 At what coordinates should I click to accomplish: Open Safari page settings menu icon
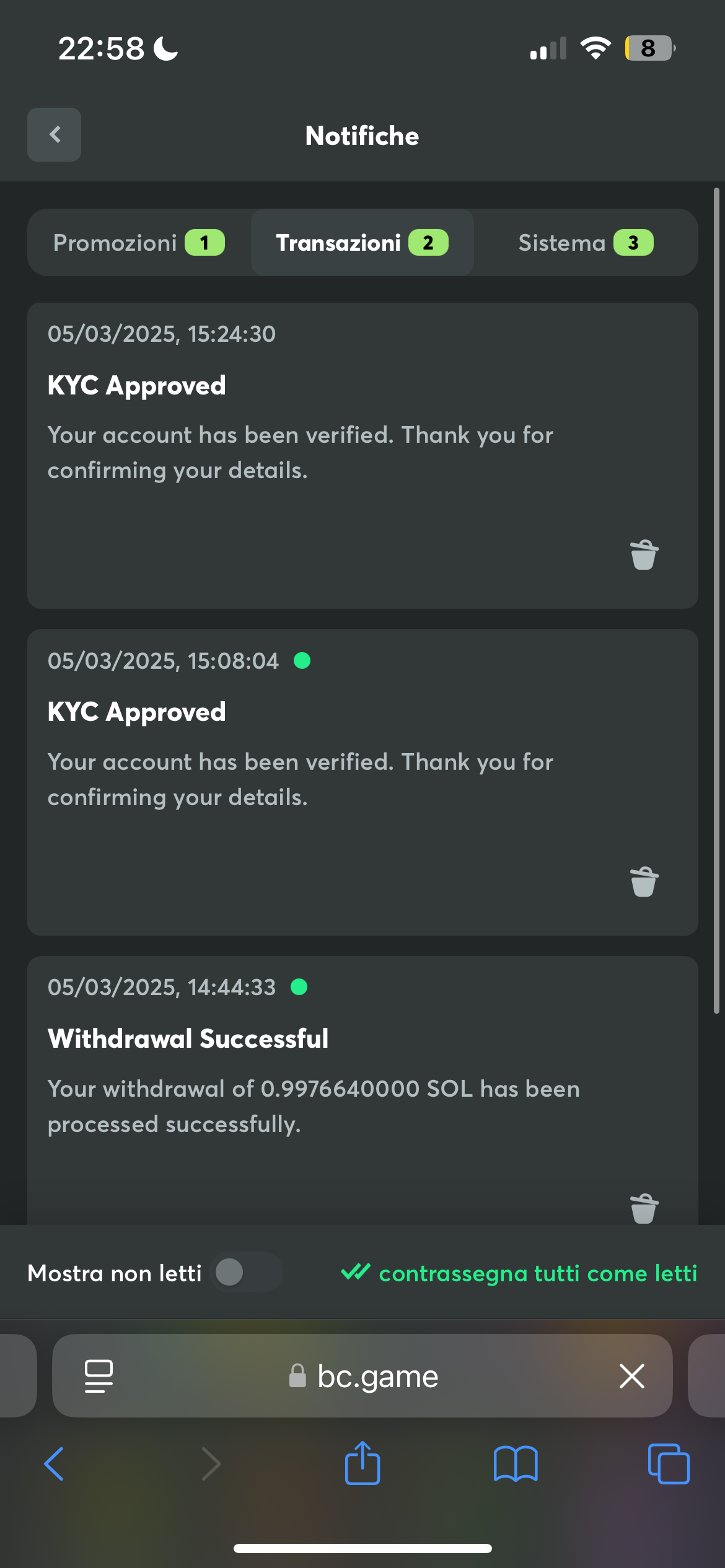point(99,1376)
